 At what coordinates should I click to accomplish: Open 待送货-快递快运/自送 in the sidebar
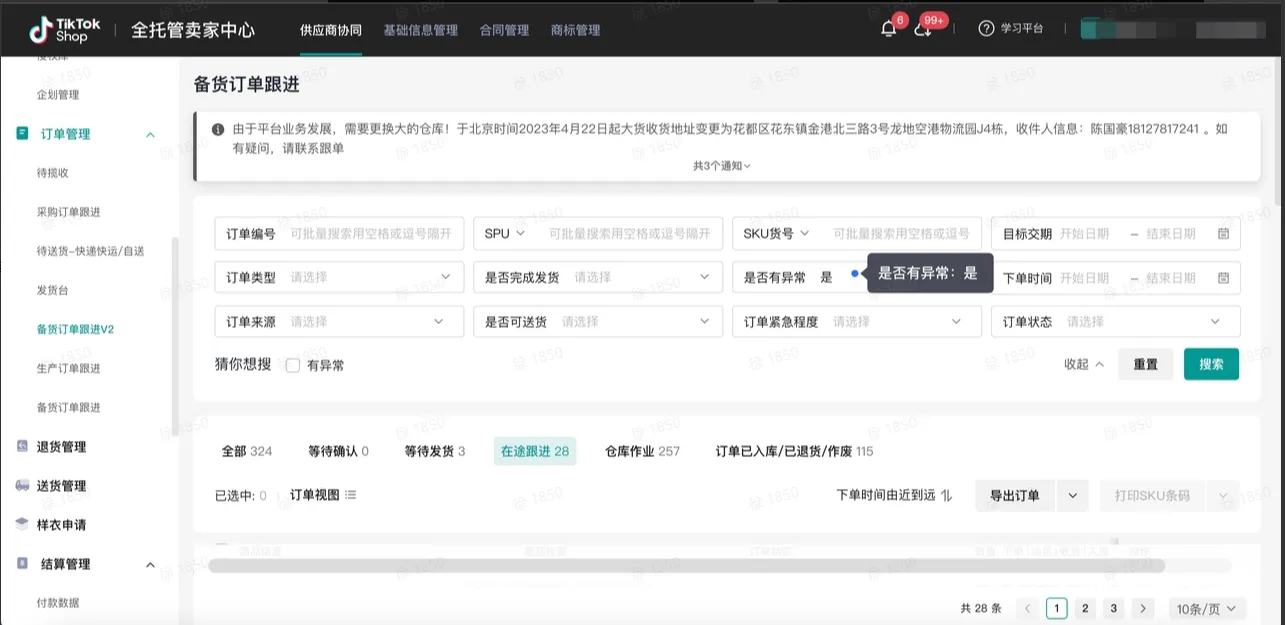(x=90, y=251)
